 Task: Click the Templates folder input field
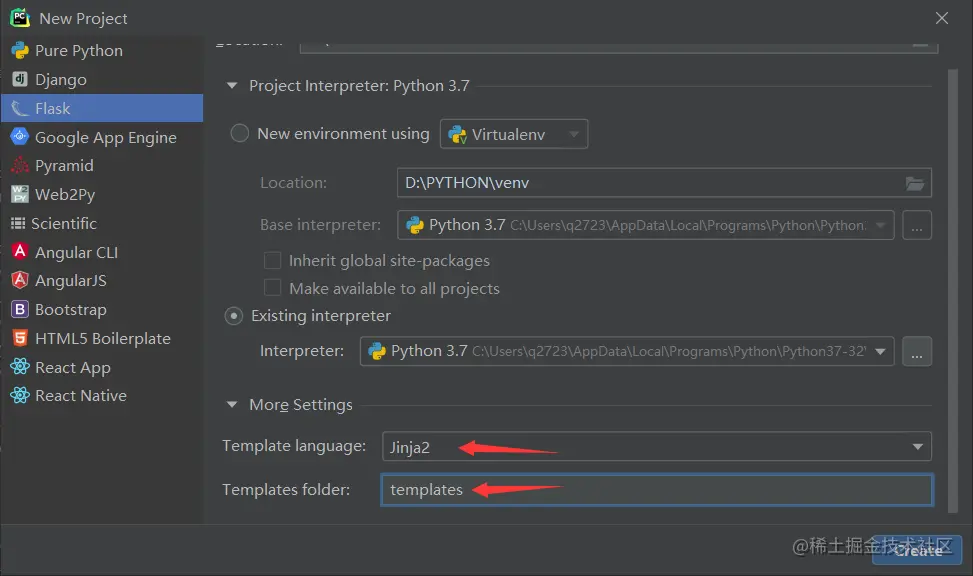(657, 490)
